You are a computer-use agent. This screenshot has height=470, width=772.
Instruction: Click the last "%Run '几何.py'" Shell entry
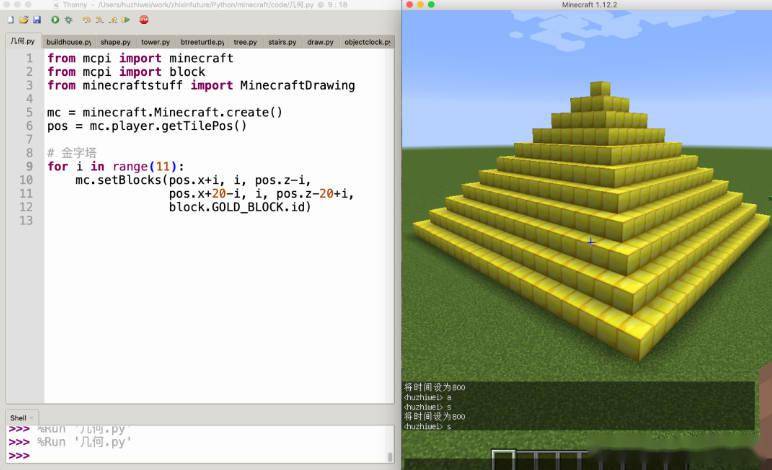pos(84,442)
